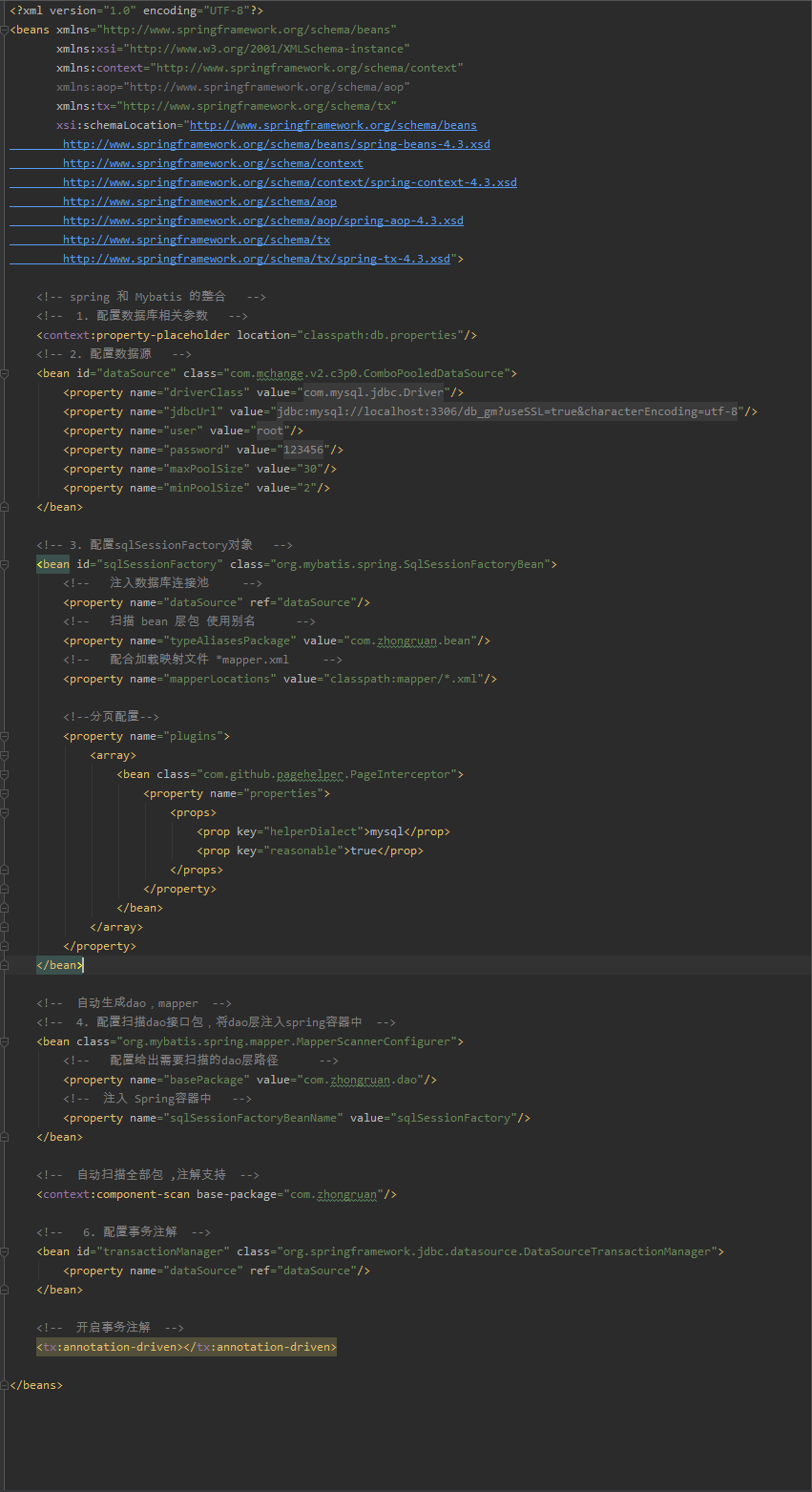This screenshot has width=812, height=1492.
Task: Click the classpath:mapper/*.xml value
Action: [x=406, y=679]
